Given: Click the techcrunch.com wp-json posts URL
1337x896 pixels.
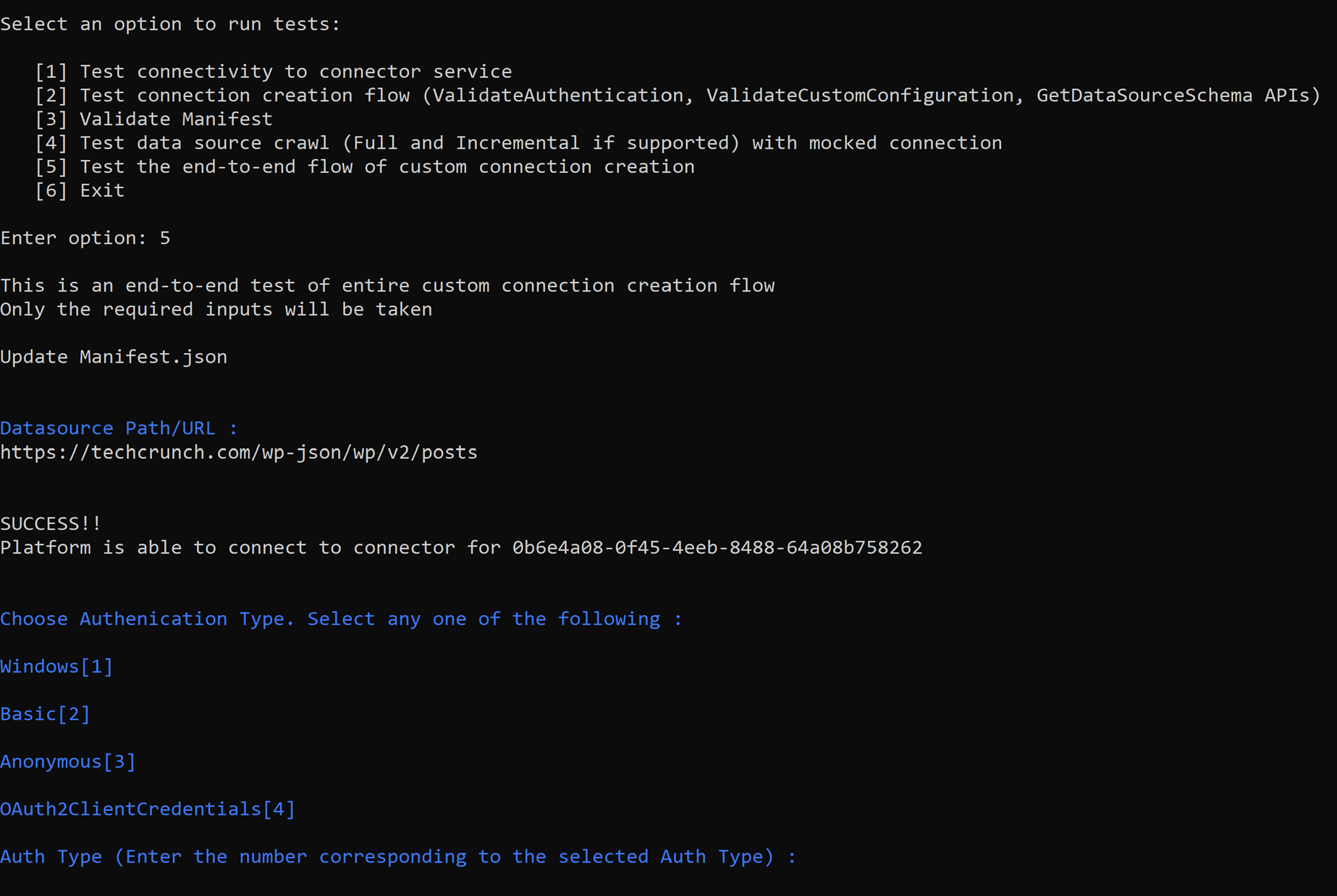Looking at the screenshot, I should (239, 452).
